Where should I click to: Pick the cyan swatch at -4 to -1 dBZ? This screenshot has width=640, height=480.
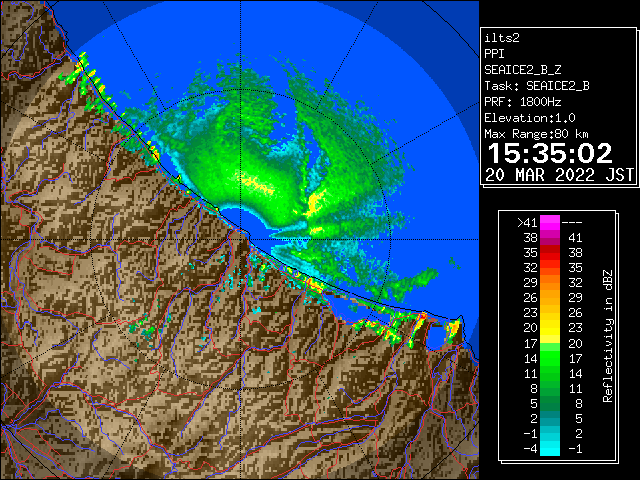(550, 449)
